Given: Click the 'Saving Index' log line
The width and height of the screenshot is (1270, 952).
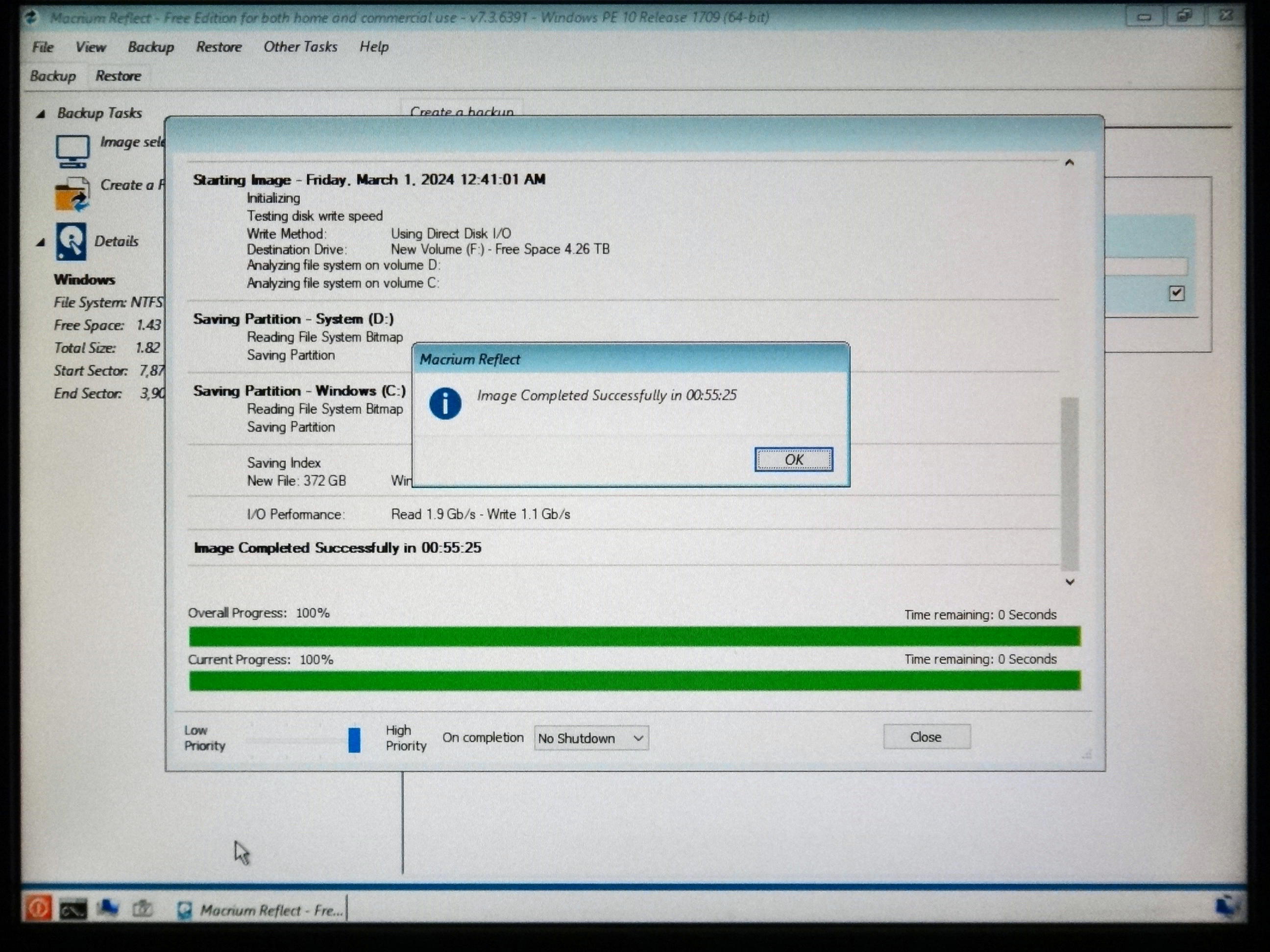Looking at the screenshot, I should tap(284, 463).
